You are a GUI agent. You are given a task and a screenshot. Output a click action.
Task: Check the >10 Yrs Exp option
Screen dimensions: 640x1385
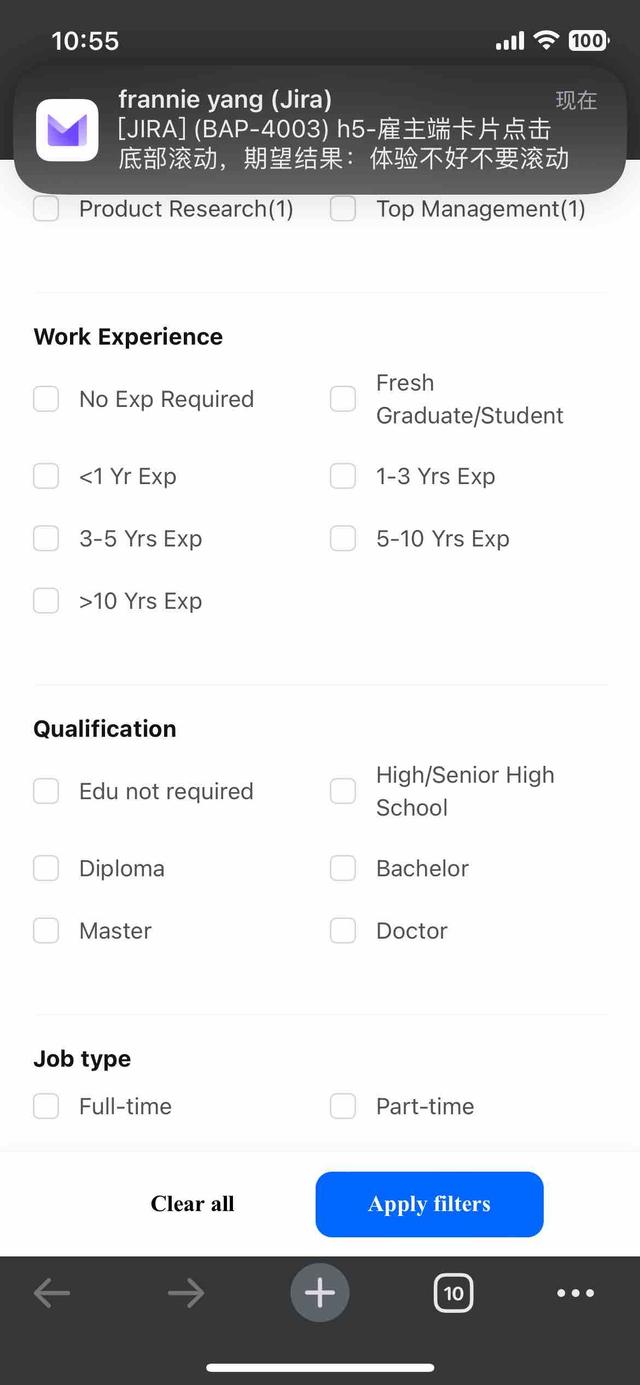tap(46, 600)
